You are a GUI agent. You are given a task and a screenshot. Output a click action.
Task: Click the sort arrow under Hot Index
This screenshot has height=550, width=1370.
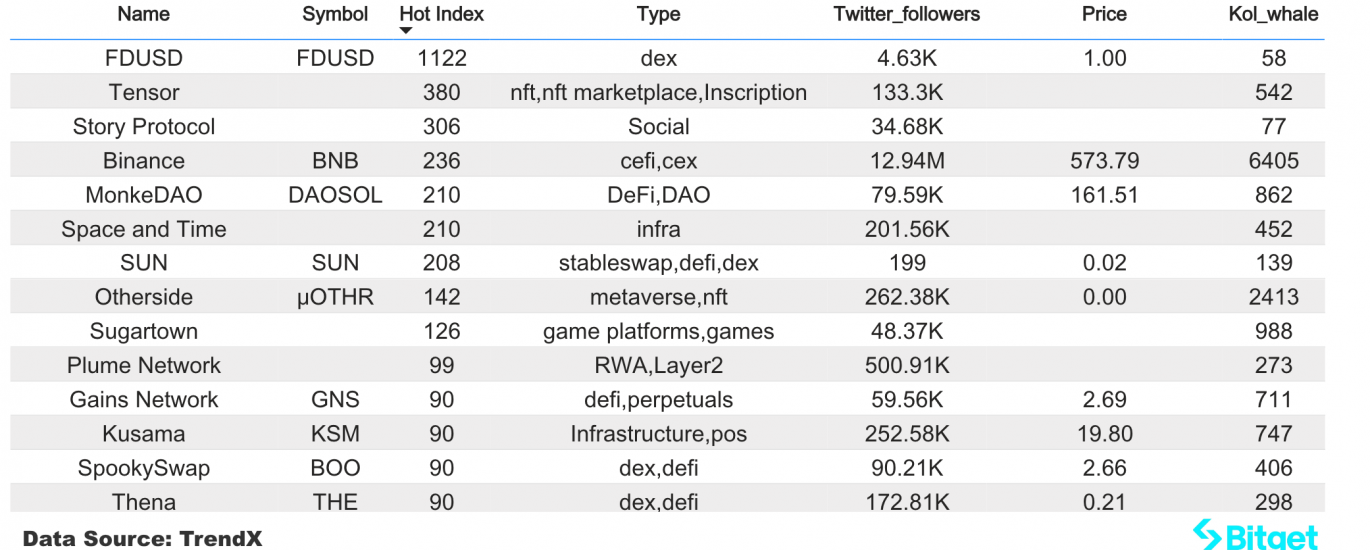[405, 30]
